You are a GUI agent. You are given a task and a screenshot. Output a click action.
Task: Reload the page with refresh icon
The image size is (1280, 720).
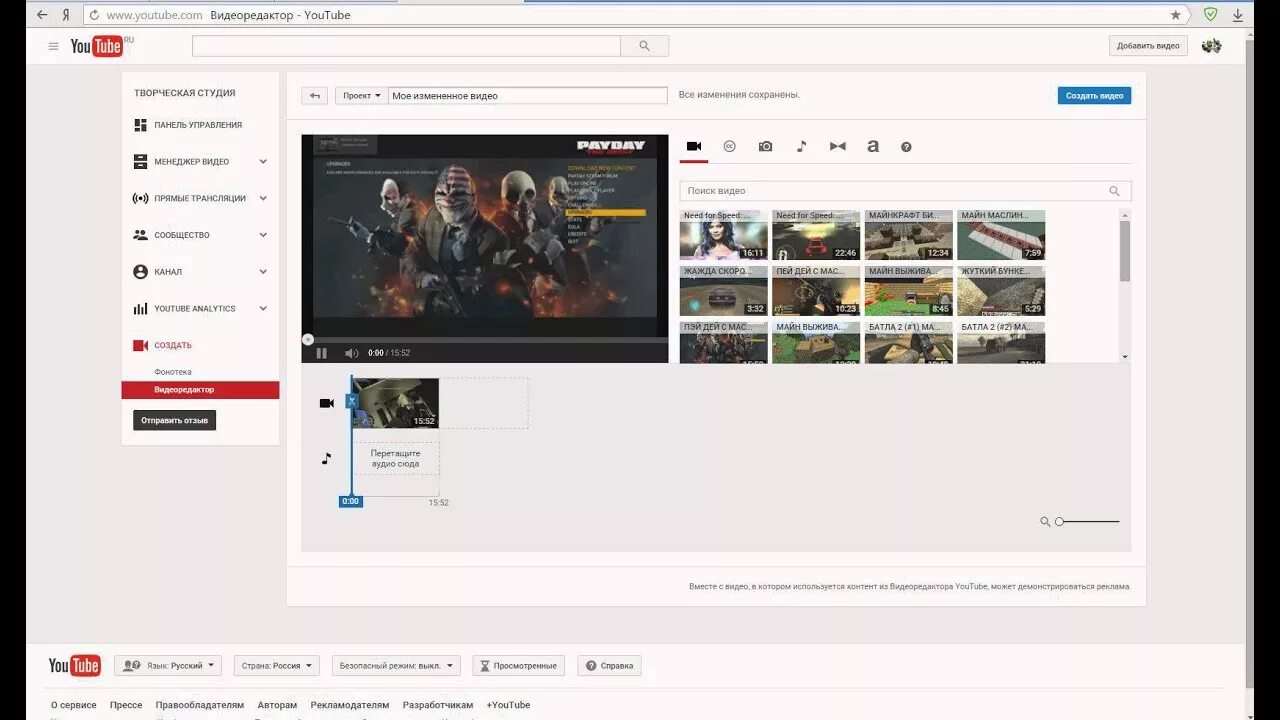pos(94,15)
